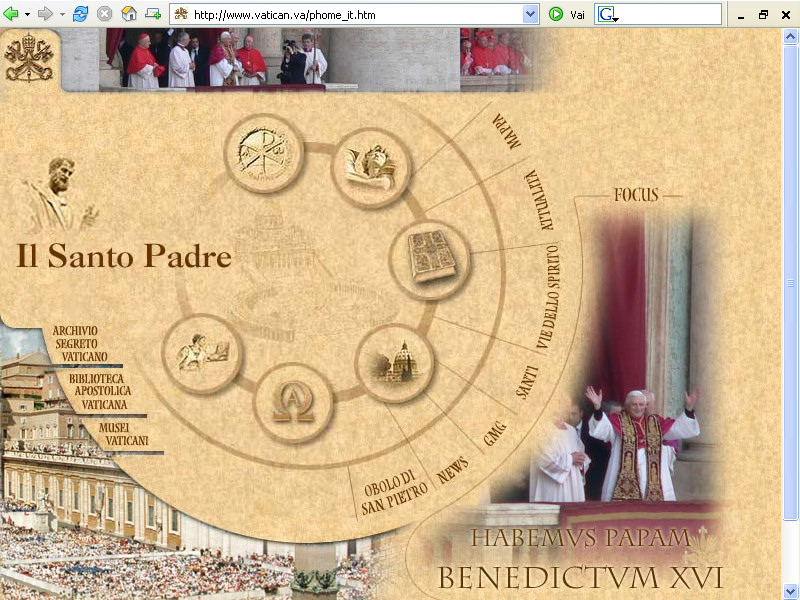Image resolution: width=800 pixels, height=600 pixels.
Task: Click the address bar page favicon
Action: pyautogui.click(x=181, y=14)
